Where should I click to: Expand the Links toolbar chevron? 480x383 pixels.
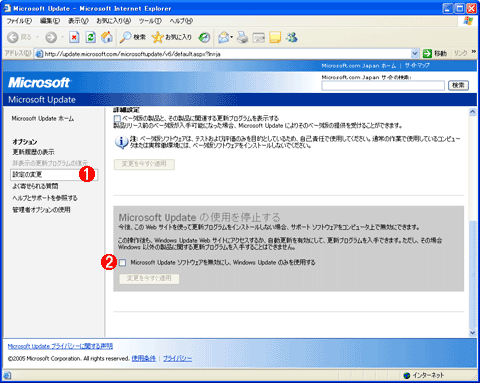point(473,52)
